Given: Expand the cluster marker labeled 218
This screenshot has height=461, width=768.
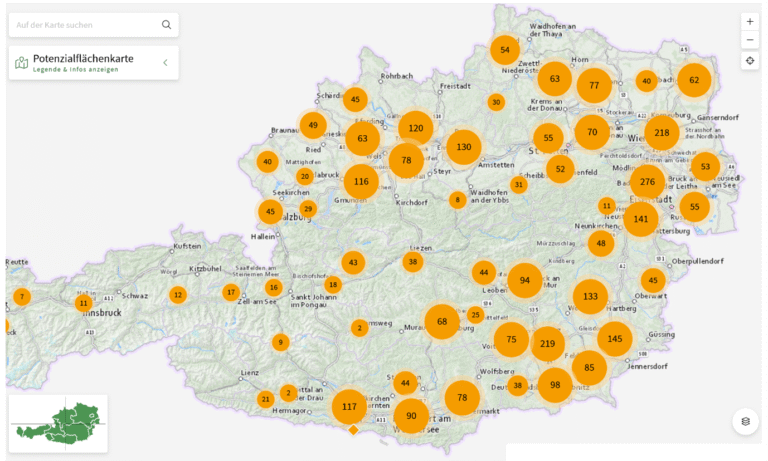Looking at the screenshot, I should point(661,132).
